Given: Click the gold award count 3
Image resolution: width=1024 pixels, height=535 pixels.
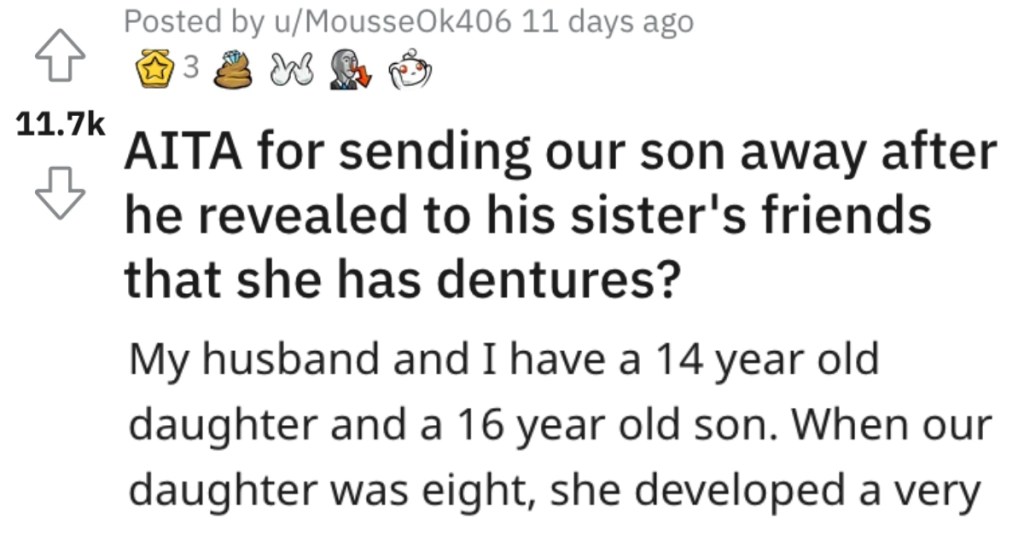Looking at the screenshot, I should click(191, 67).
